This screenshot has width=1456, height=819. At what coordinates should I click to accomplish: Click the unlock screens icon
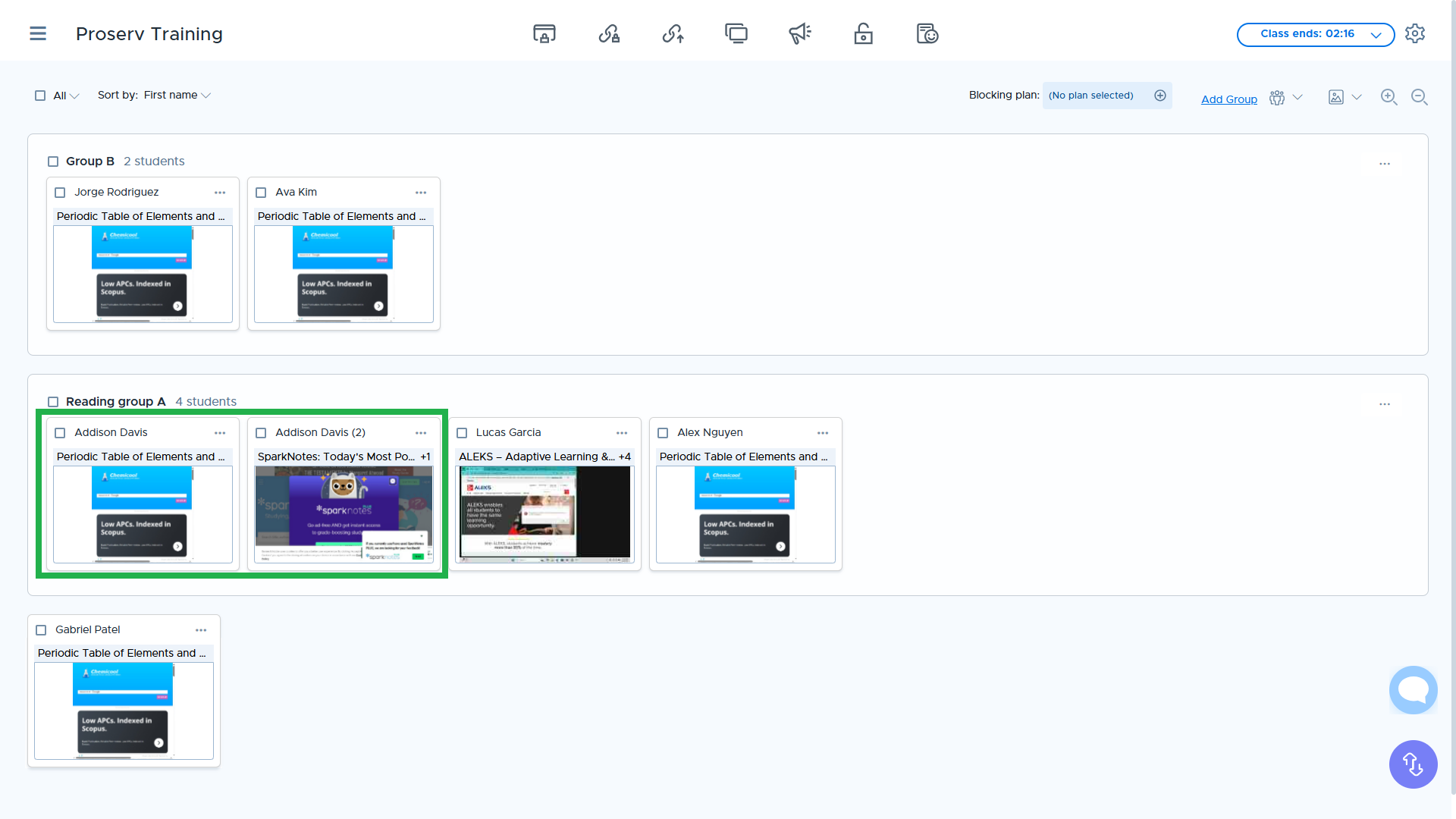coord(863,33)
